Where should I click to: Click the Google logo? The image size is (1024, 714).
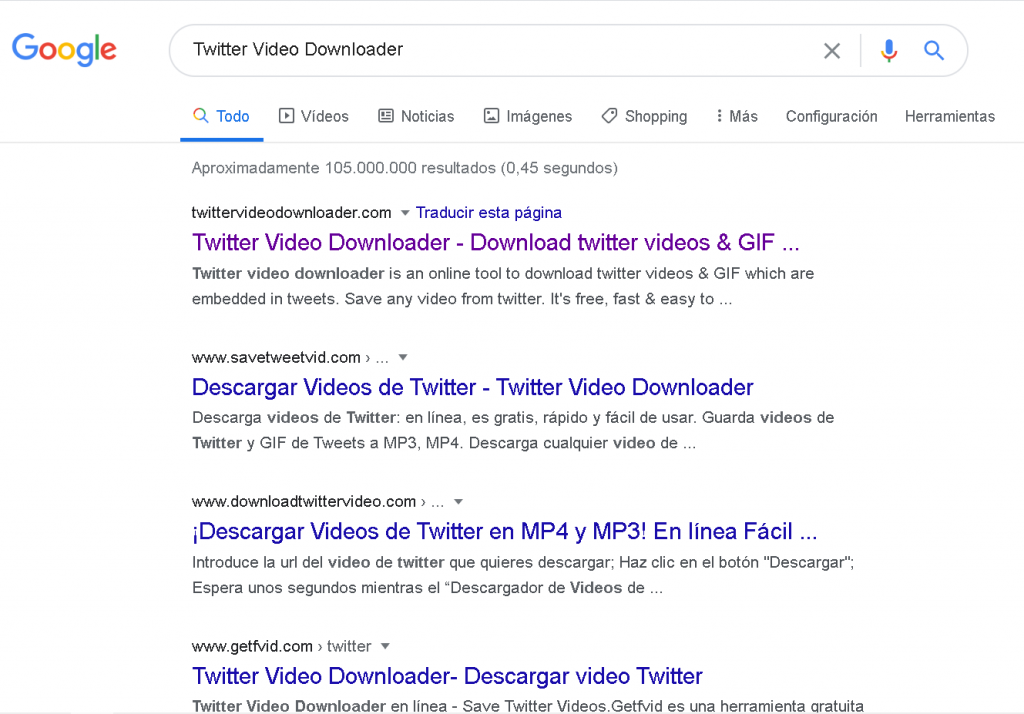click(x=64, y=50)
